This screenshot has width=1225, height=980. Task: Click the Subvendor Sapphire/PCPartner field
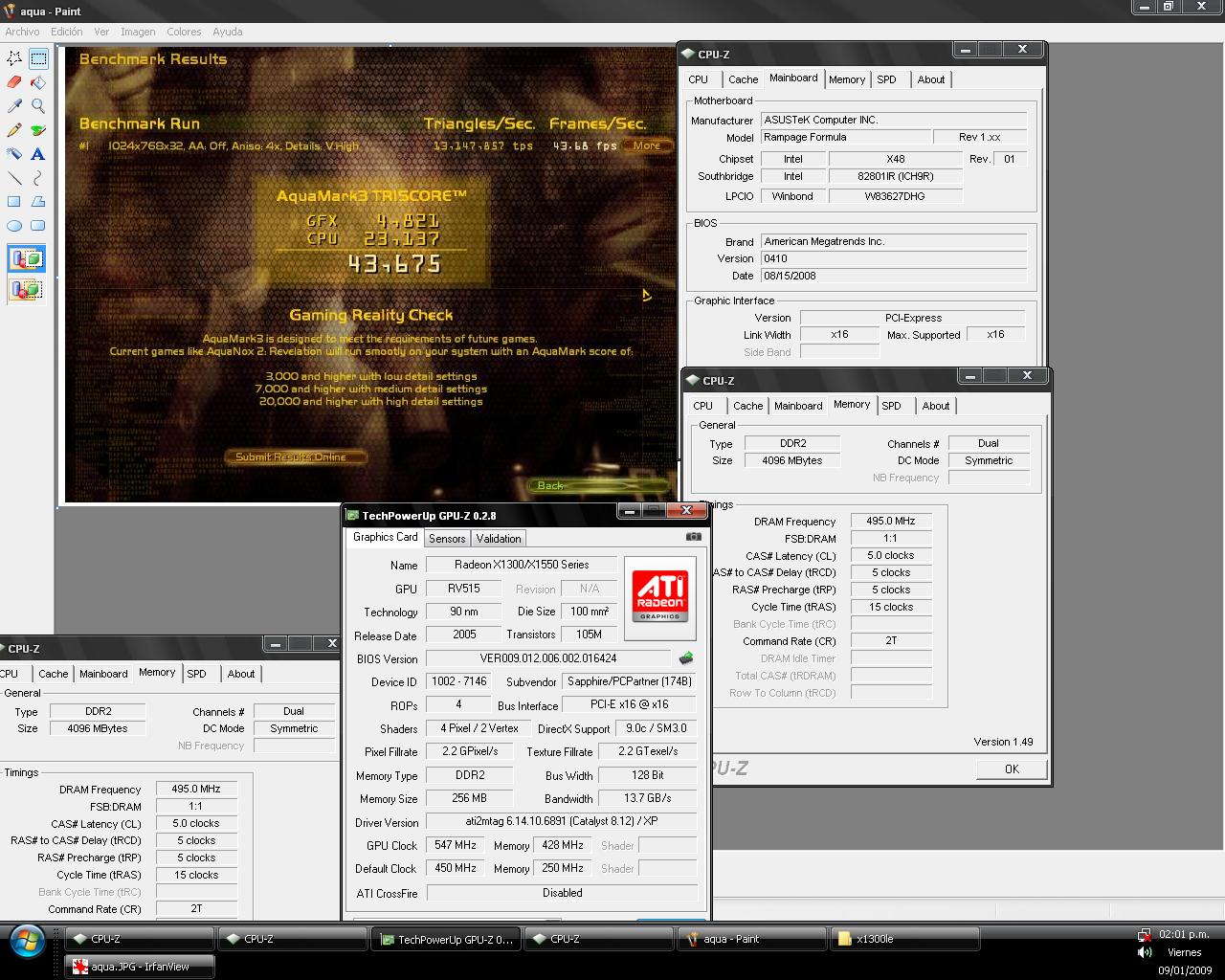click(x=630, y=681)
